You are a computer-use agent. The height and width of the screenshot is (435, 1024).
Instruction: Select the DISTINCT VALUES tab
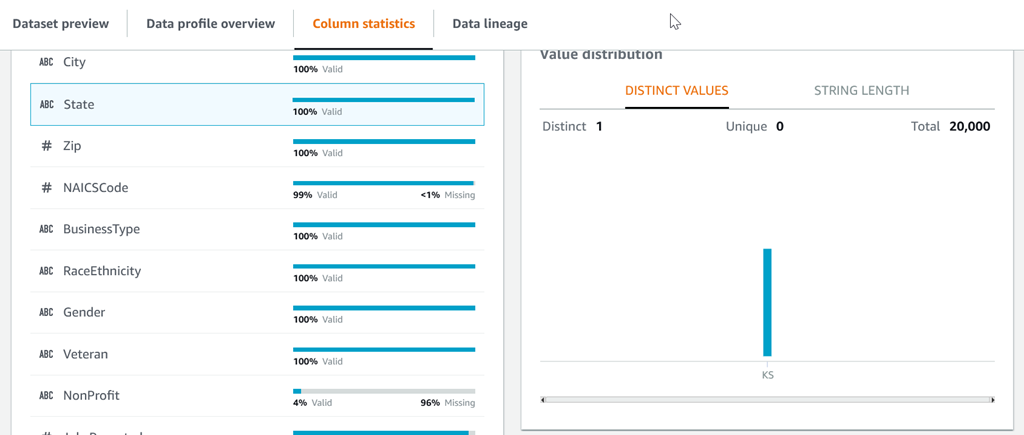(x=676, y=90)
